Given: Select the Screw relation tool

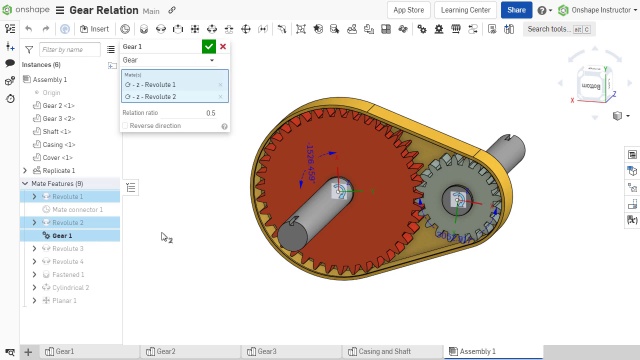Looking at the screenshot, I should tap(456, 29).
